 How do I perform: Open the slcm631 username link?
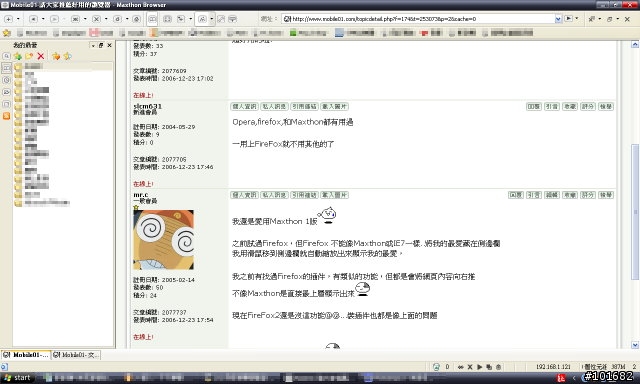tap(147, 106)
